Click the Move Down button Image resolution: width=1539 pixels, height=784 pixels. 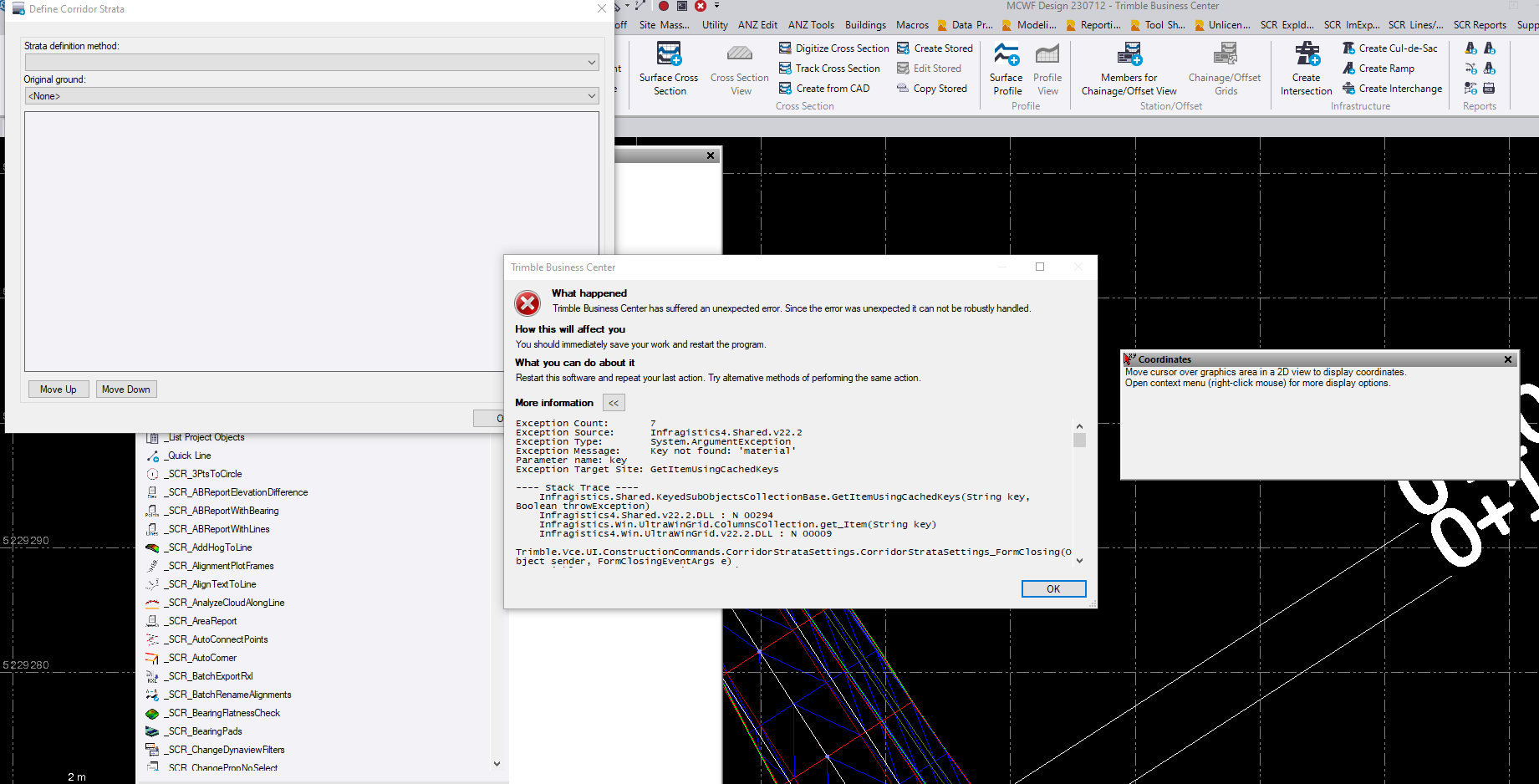coord(126,389)
